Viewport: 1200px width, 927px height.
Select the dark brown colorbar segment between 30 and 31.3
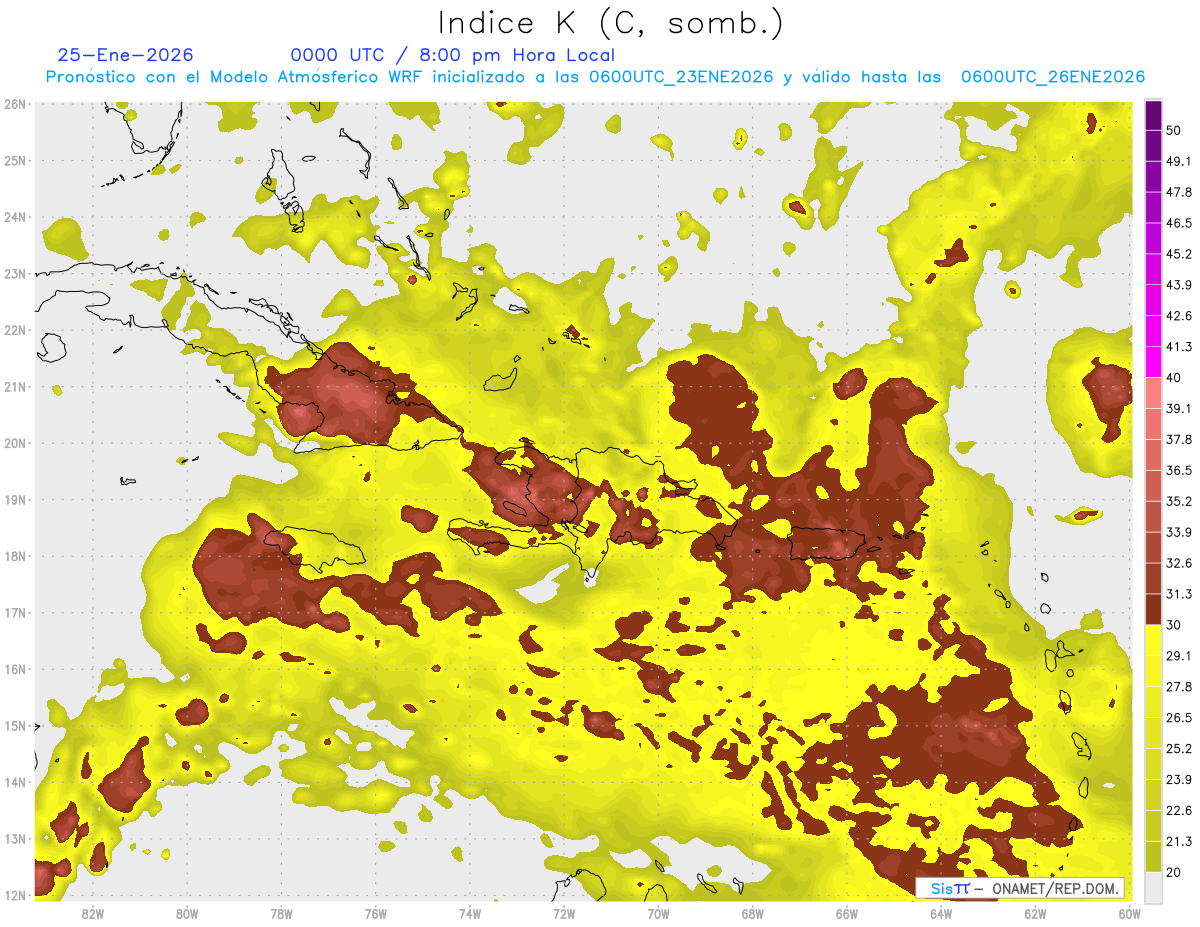[x=1153, y=609]
